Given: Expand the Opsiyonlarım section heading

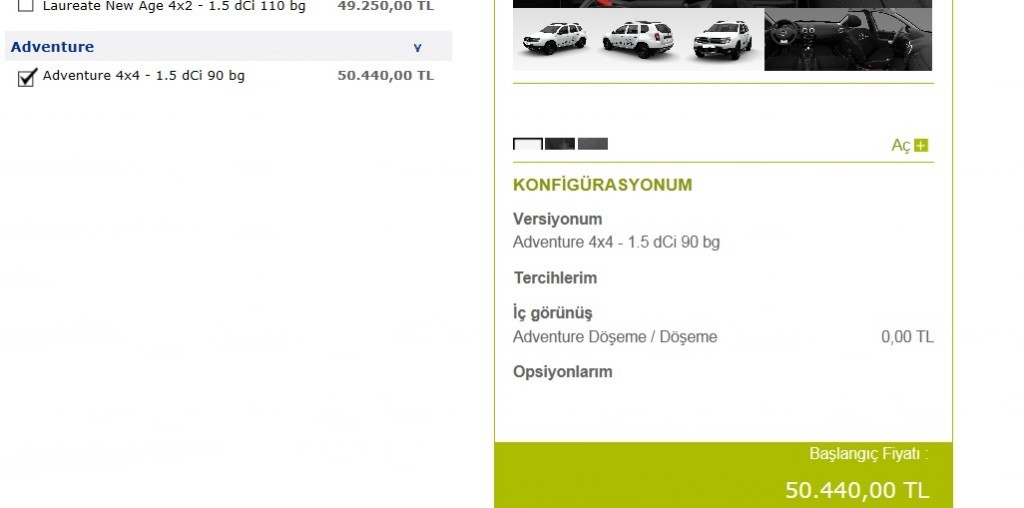Looking at the screenshot, I should click(x=562, y=372).
